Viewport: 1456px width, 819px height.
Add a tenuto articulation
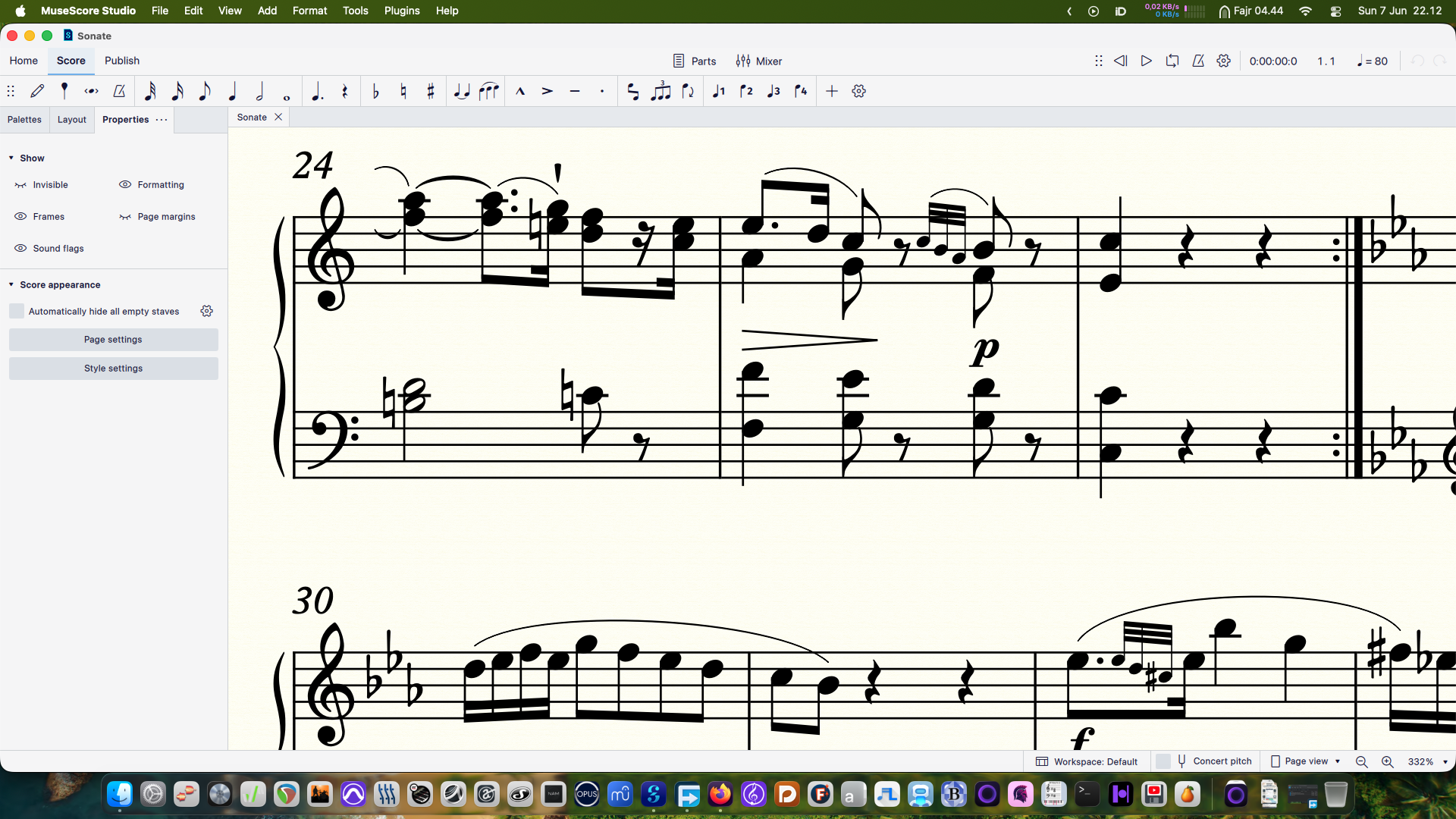pyautogui.click(x=575, y=91)
